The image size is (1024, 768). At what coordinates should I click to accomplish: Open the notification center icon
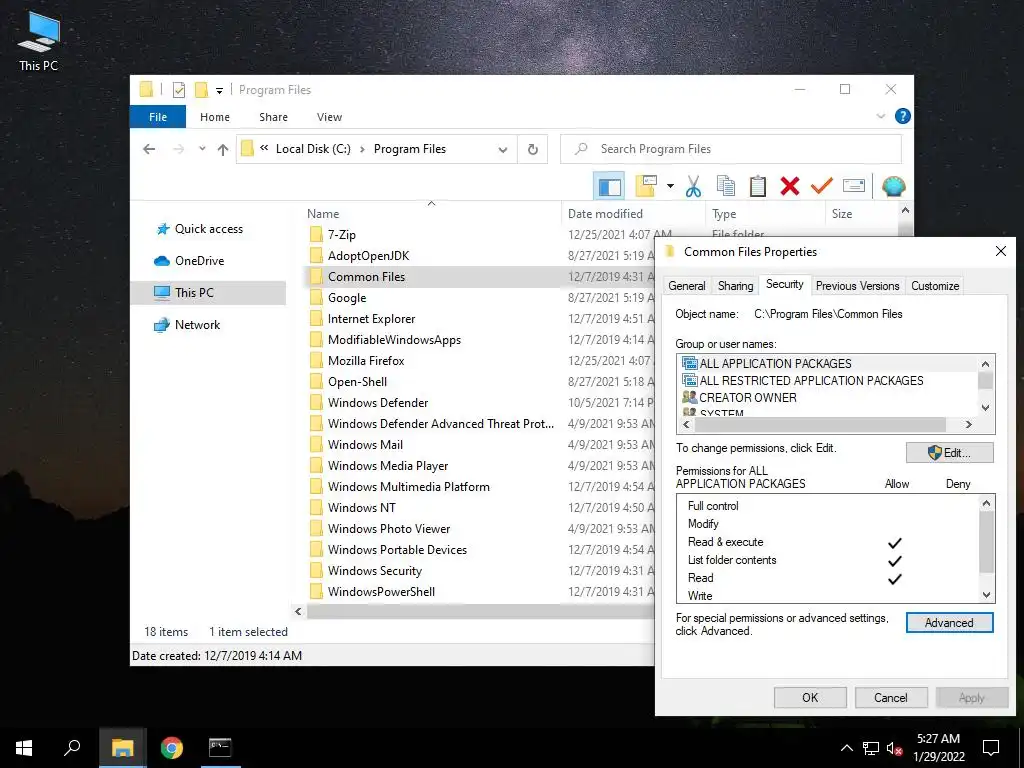(991, 748)
